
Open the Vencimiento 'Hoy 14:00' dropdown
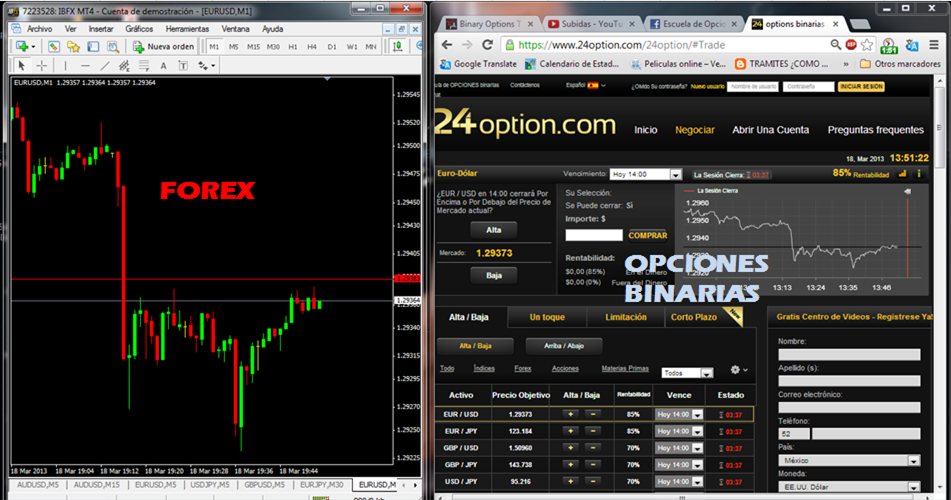[x=646, y=174]
